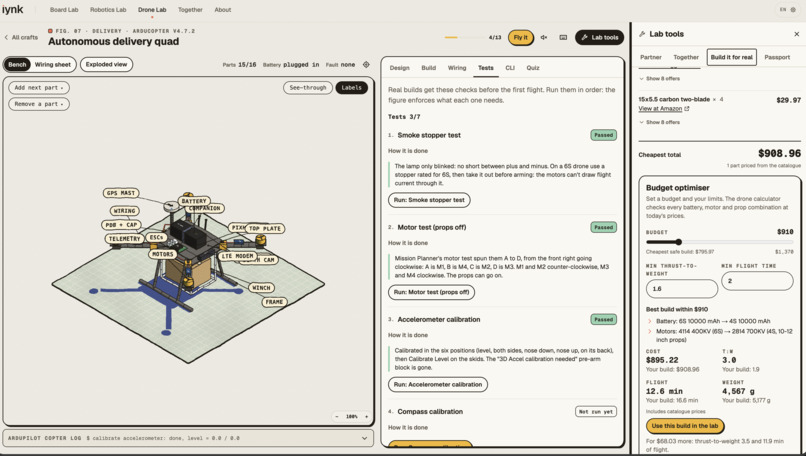
Task: Expand the Ardupilot Copter Log
Action: click(x=364, y=439)
